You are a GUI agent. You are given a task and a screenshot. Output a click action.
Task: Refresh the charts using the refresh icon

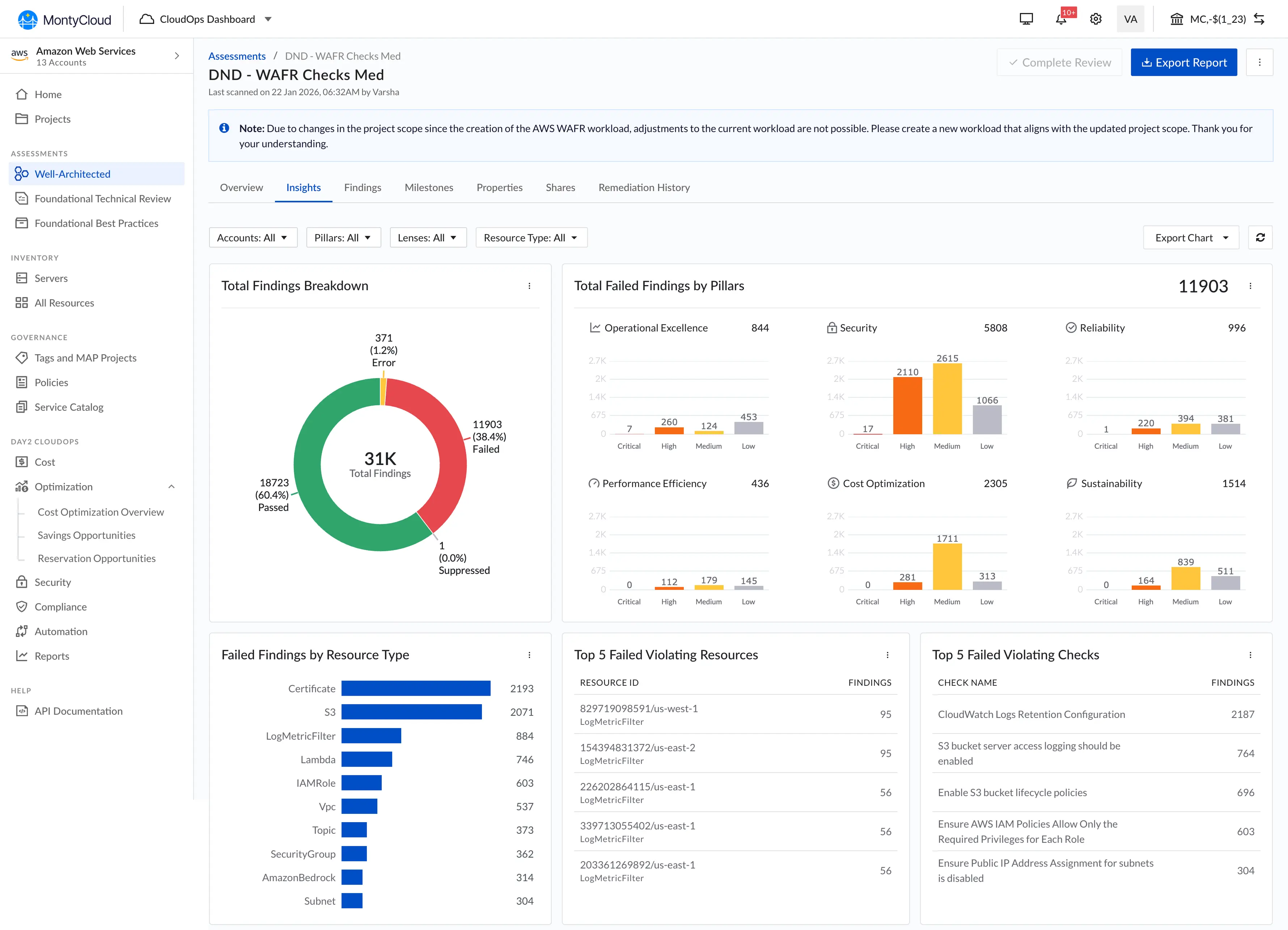pyautogui.click(x=1261, y=237)
